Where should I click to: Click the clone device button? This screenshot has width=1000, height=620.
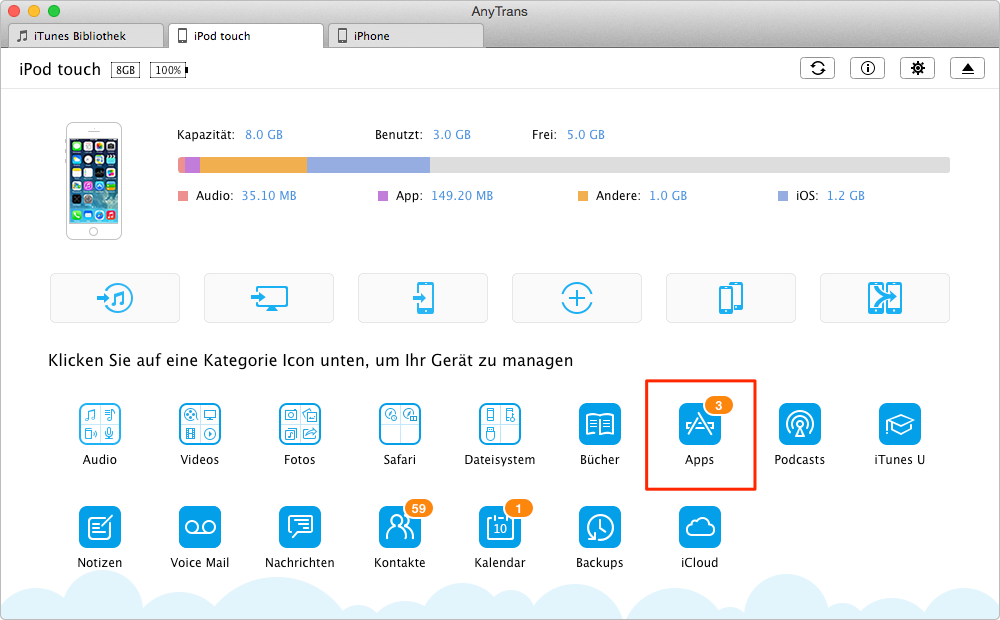tap(731, 298)
